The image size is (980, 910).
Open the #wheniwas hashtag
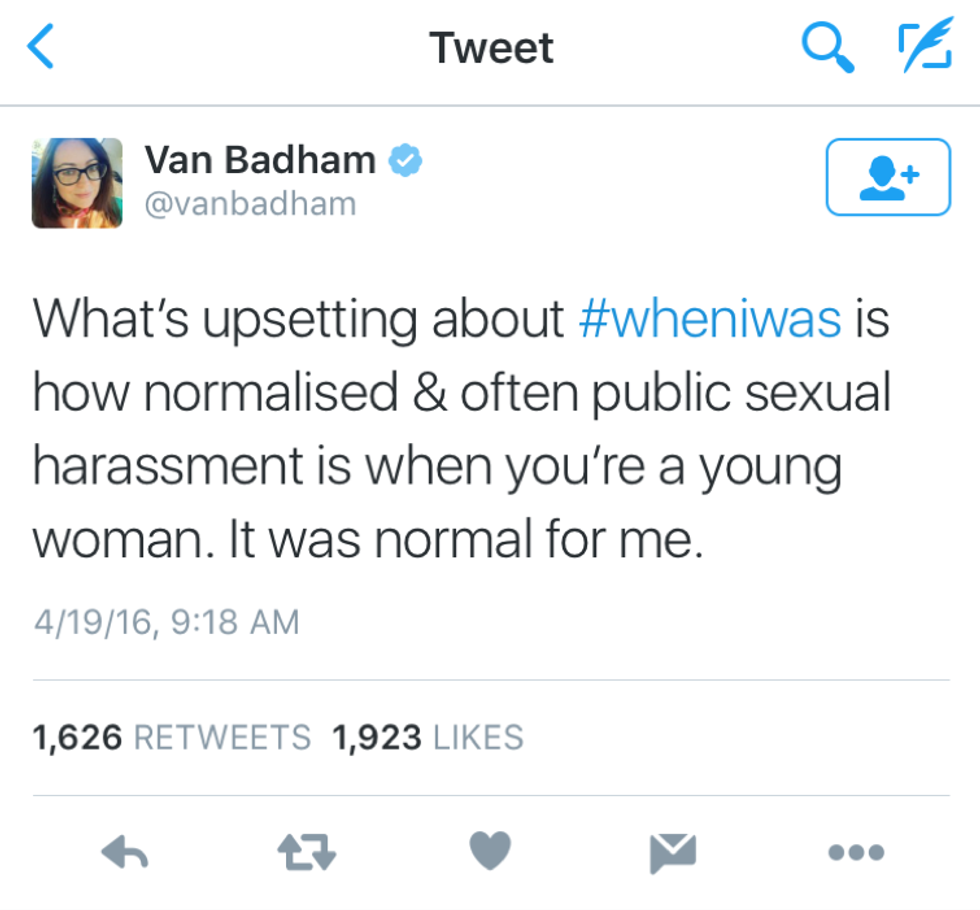710,320
